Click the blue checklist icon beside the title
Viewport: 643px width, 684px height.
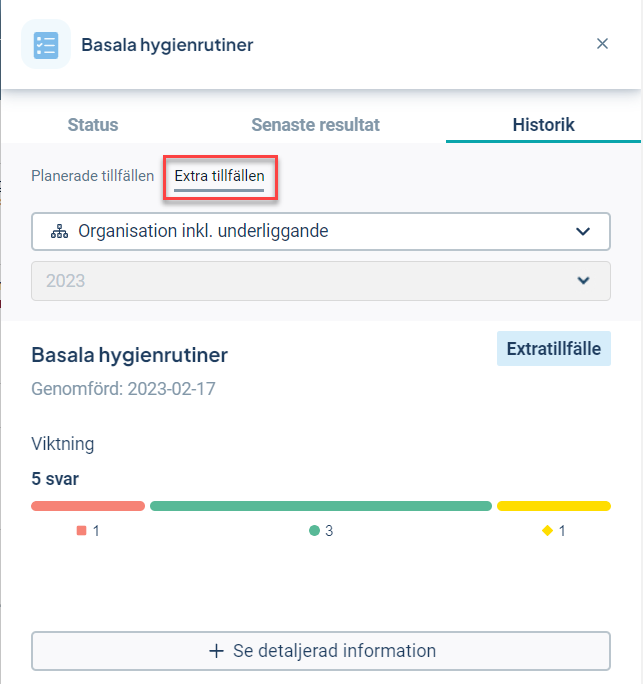[46, 44]
